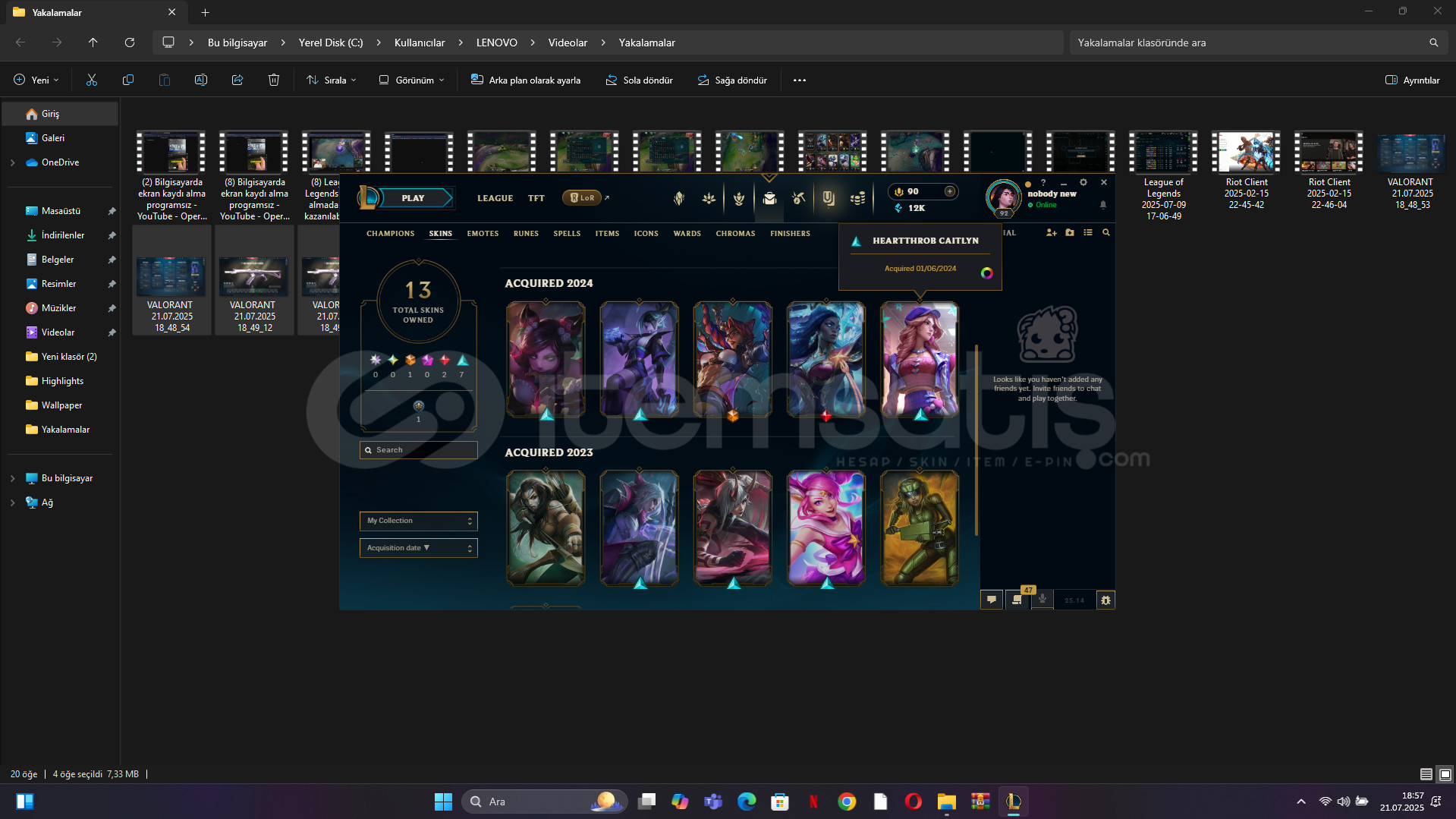
Task: Click the PLAY button
Action: pyautogui.click(x=413, y=198)
